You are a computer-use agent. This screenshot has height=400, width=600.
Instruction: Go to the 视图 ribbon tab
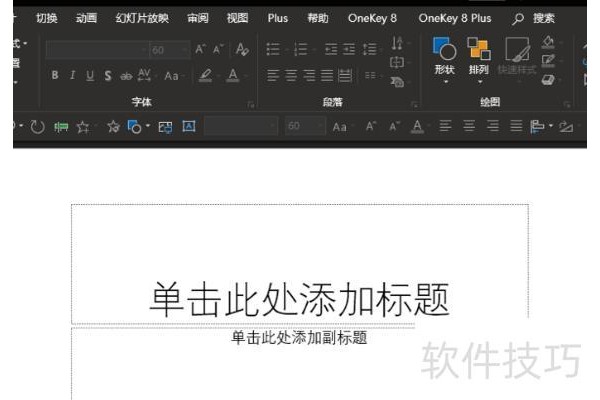click(x=237, y=18)
